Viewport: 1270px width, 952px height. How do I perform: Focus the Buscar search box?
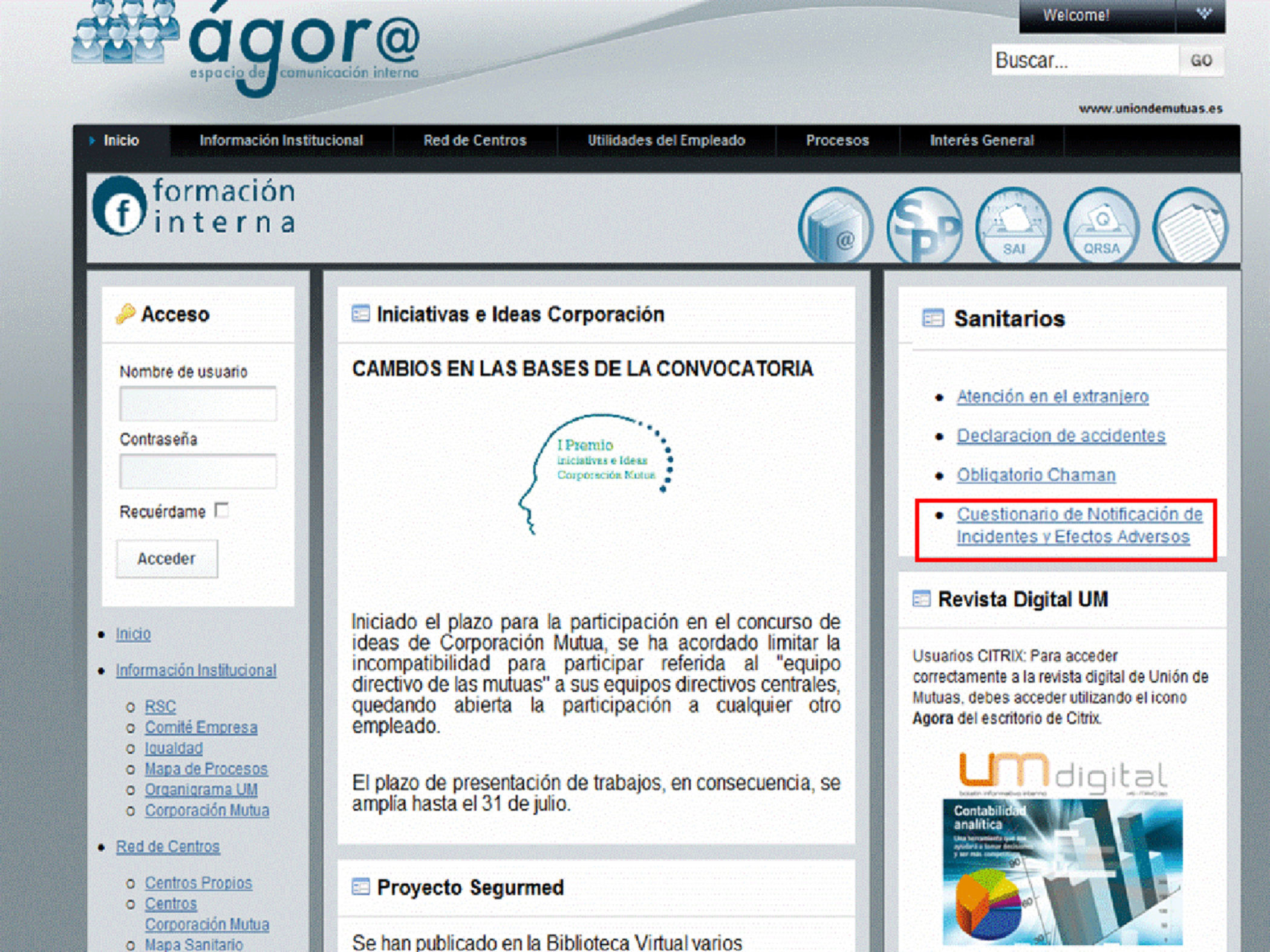1084,60
